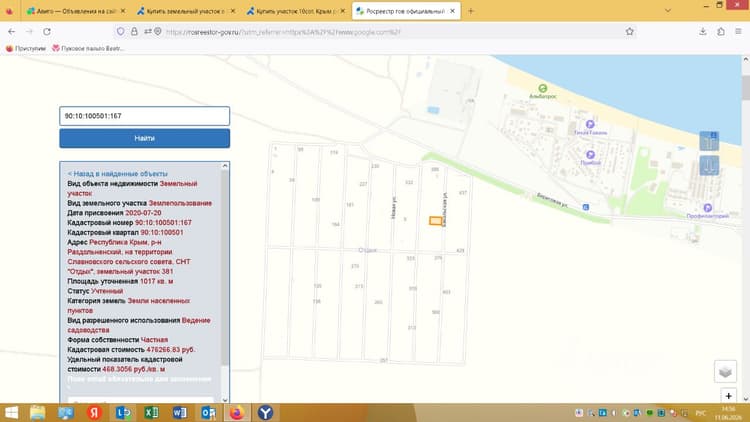750x422 pixels.
Task: Follow the Назад в найденные объекты link
Action: click(118, 174)
